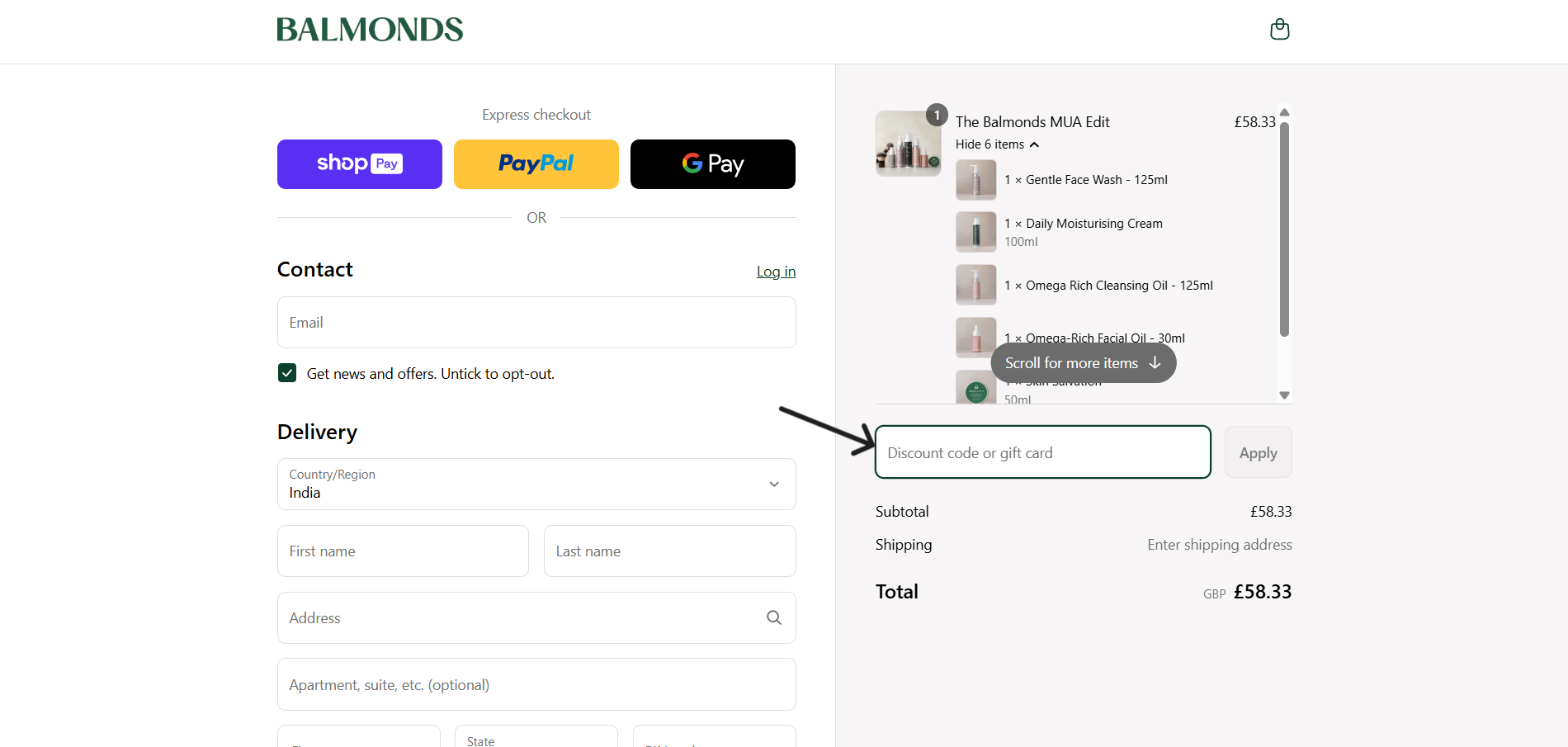
Task: Click Scroll for more items button
Action: click(1083, 363)
